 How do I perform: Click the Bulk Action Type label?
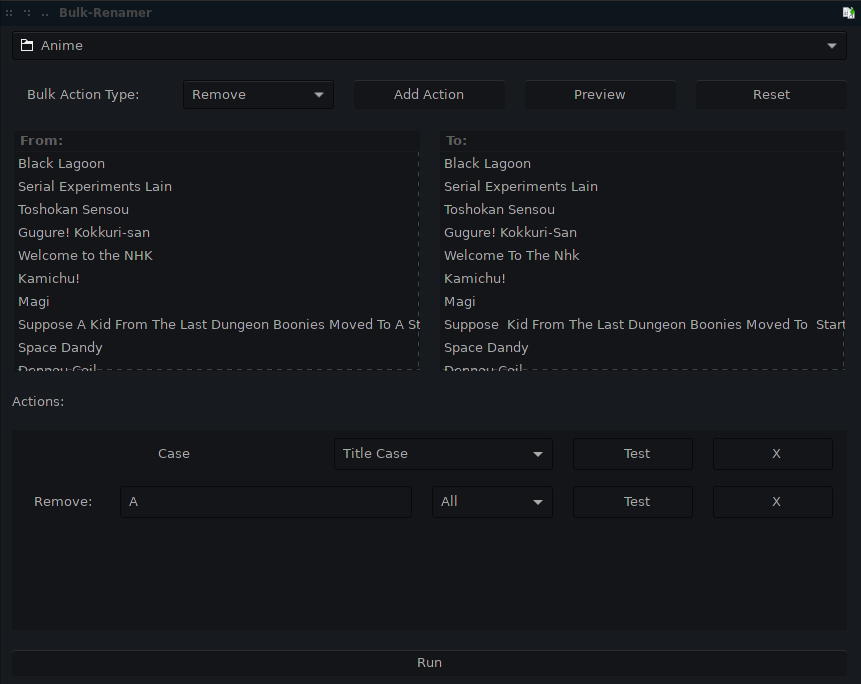(x=83, y=94)
